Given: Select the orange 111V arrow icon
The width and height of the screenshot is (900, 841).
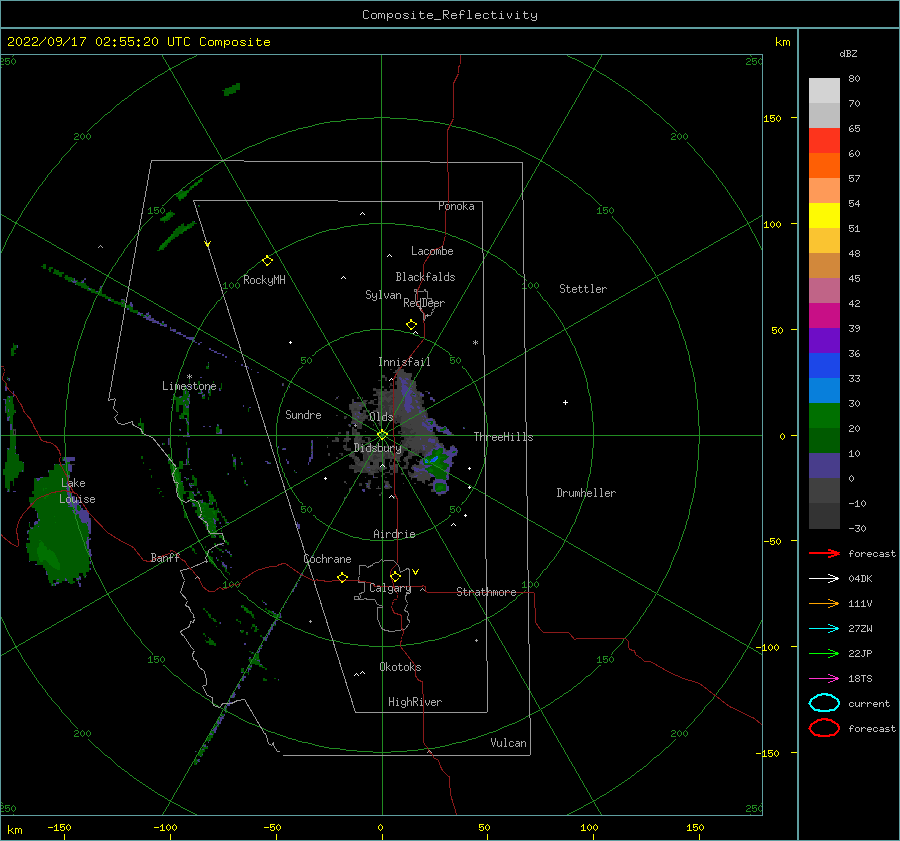Looking at the screenshot, I should [824, 603].
